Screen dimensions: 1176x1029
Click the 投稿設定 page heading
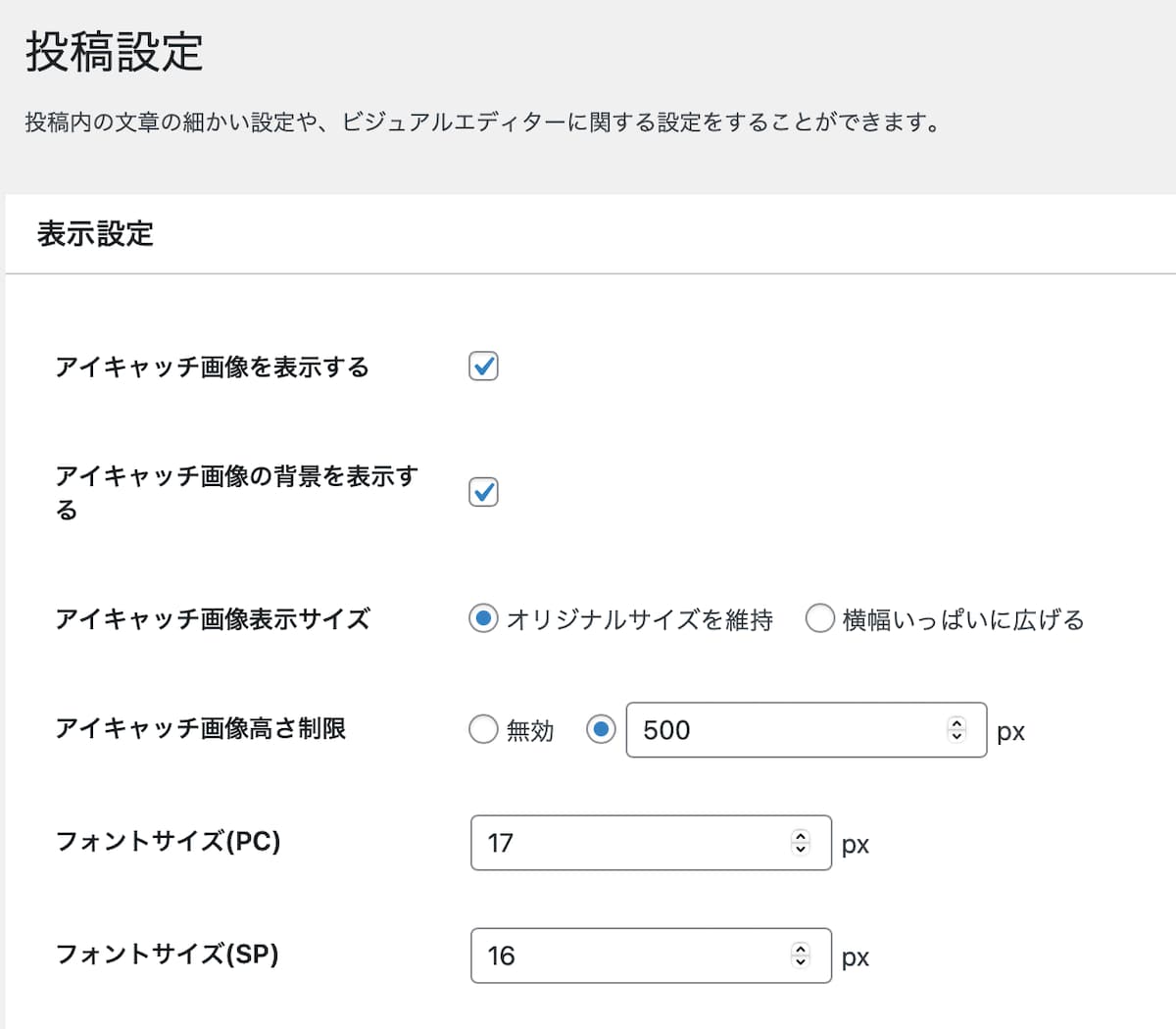[114, 52]
